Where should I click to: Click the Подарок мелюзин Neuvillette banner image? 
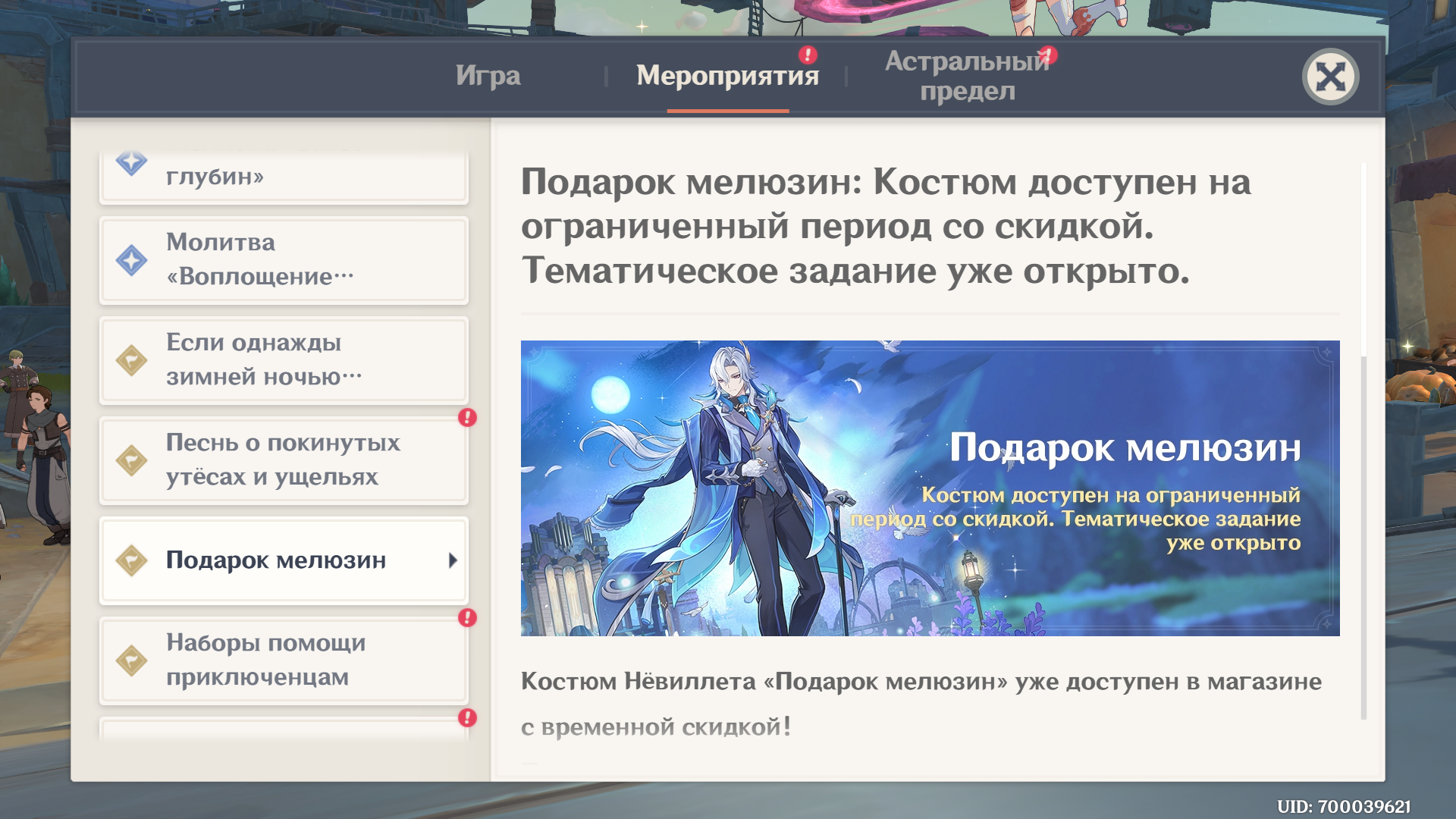(x=930, y=488)
